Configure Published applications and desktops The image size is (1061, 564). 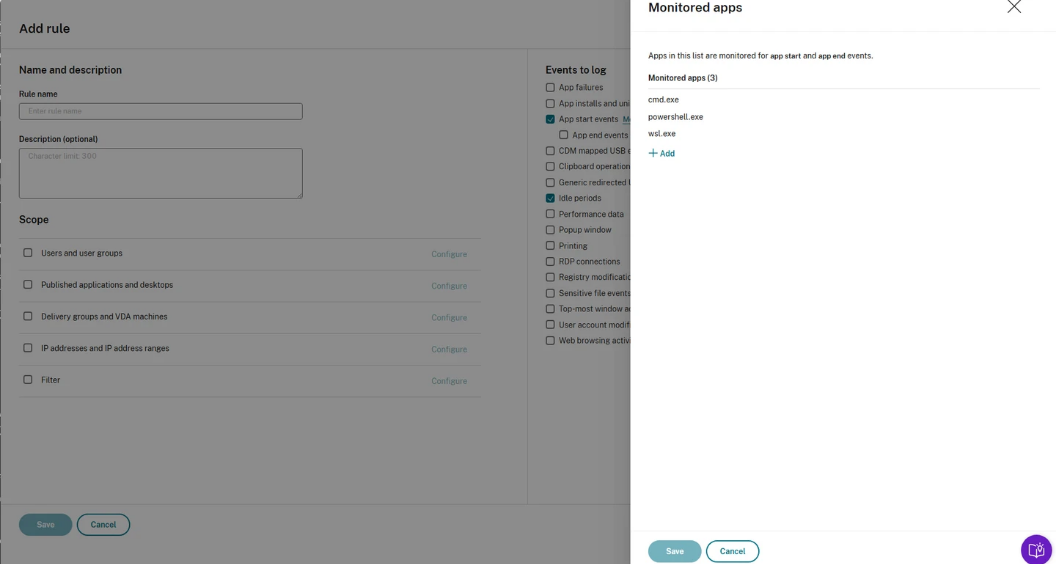(x=449, y=286)
